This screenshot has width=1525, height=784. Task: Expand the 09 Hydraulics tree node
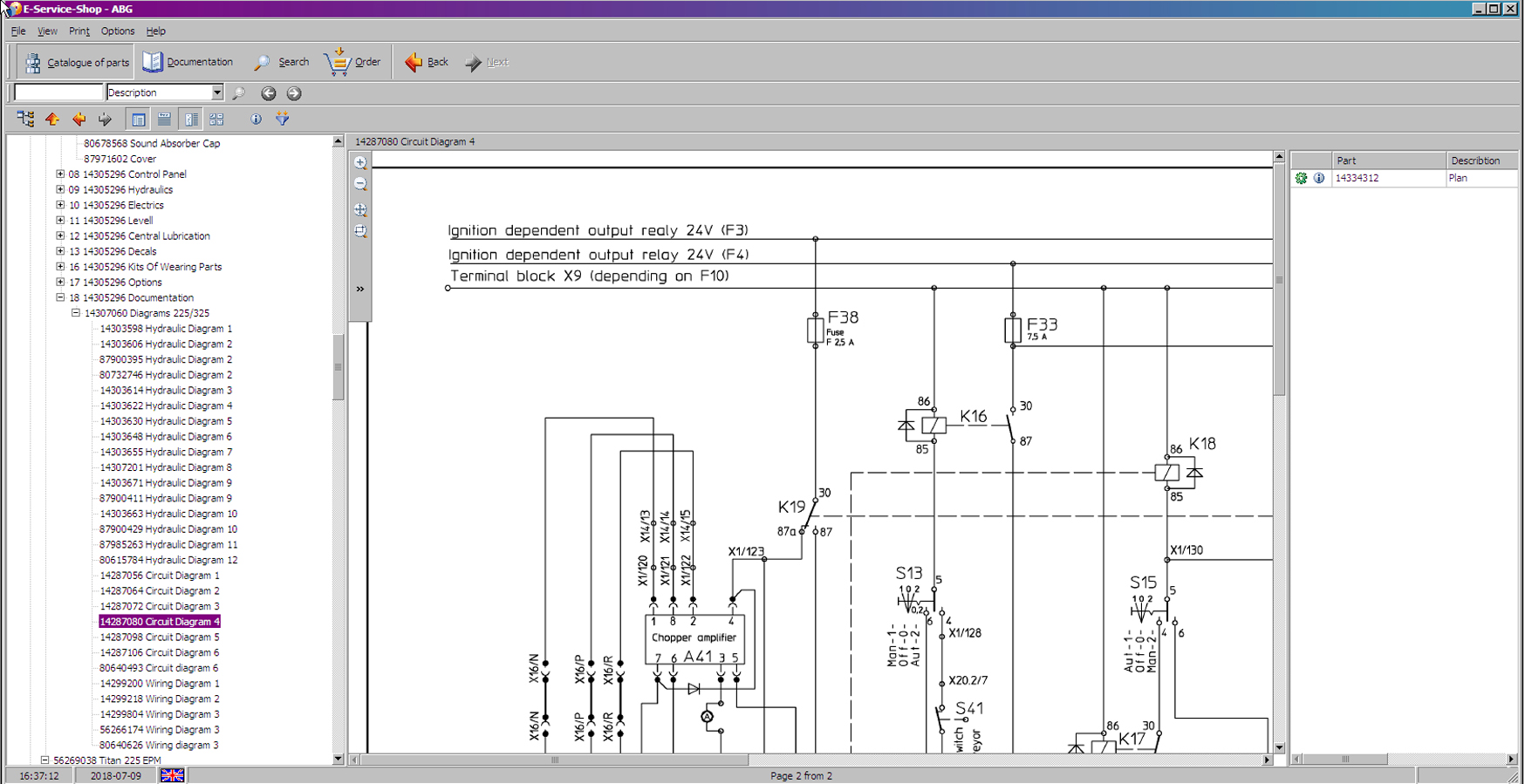pyautogui.click(x=60, y=189)
